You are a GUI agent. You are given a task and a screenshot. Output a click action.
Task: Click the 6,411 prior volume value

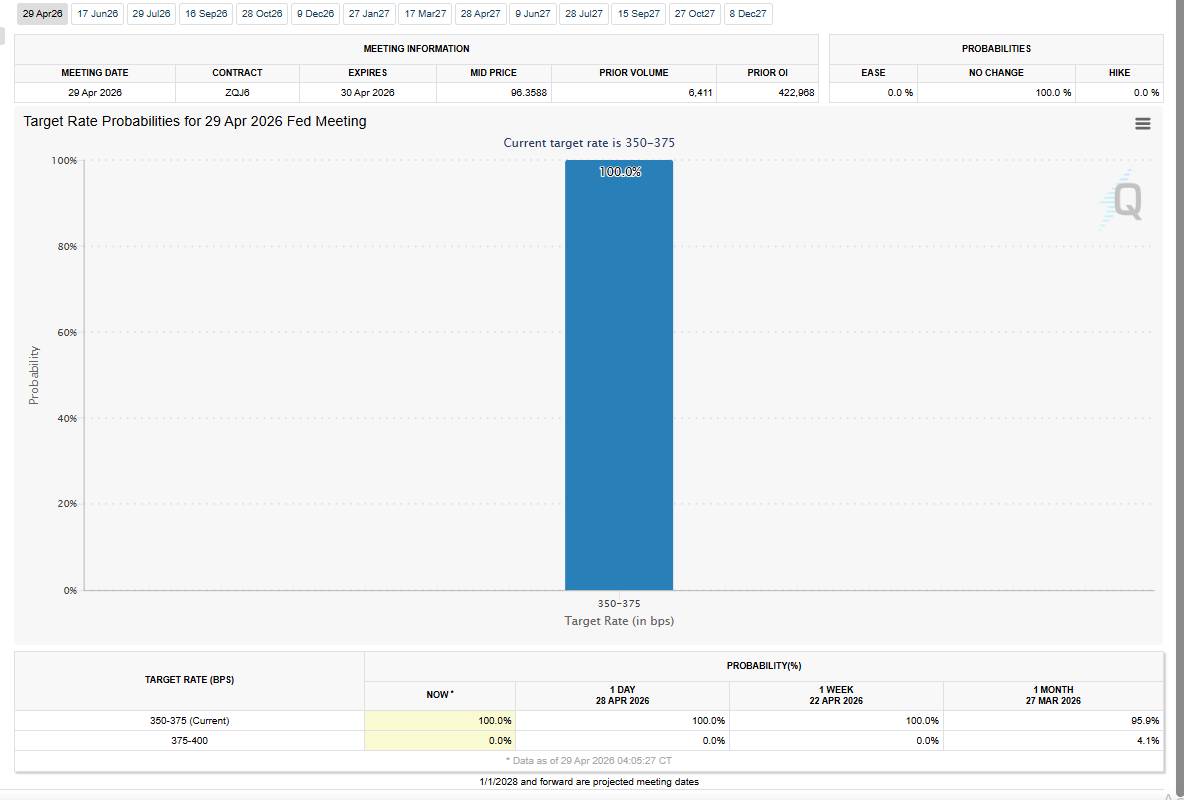click(x=700, y=92)
